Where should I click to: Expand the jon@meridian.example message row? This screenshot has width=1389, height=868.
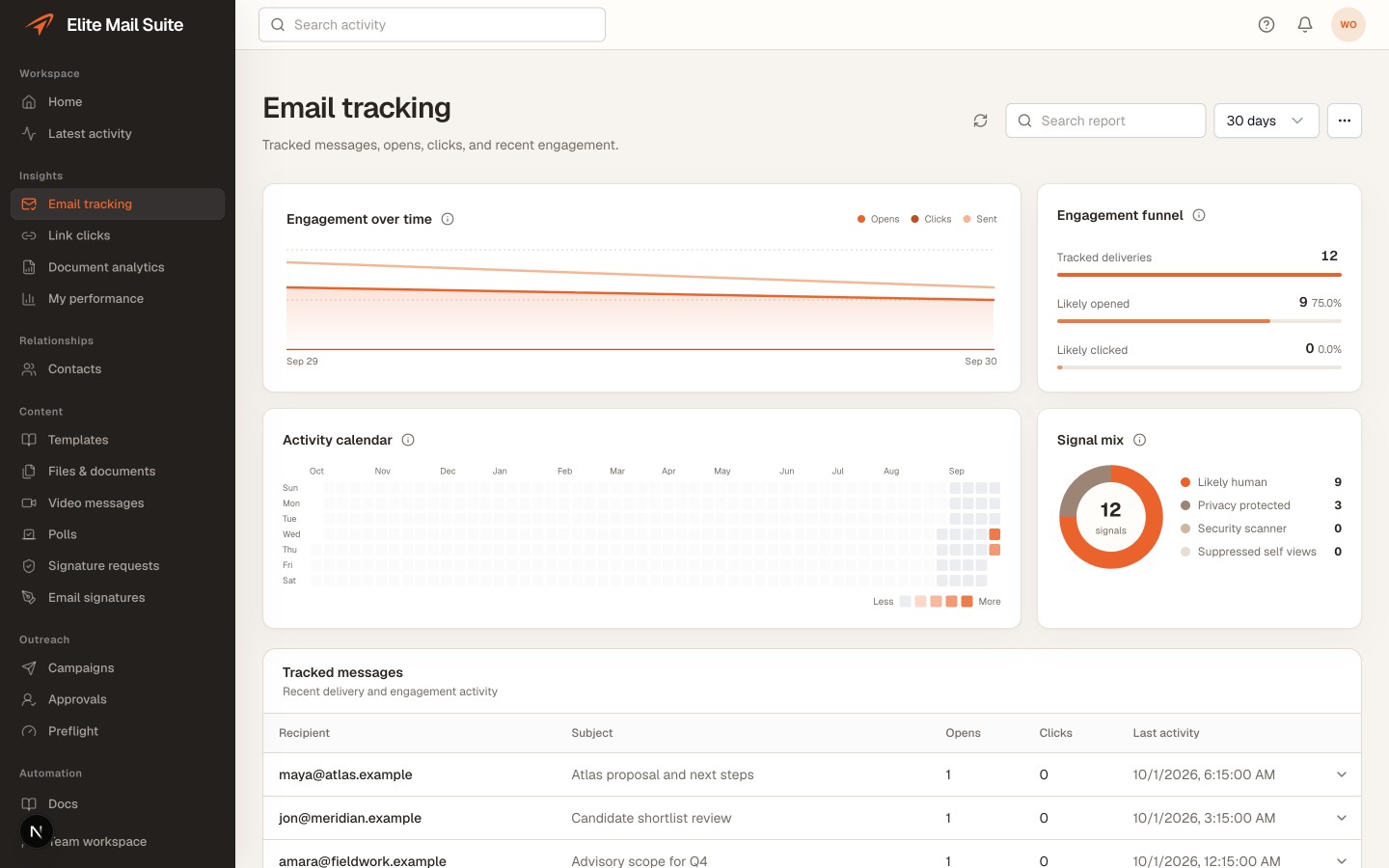pos(1341,818)
